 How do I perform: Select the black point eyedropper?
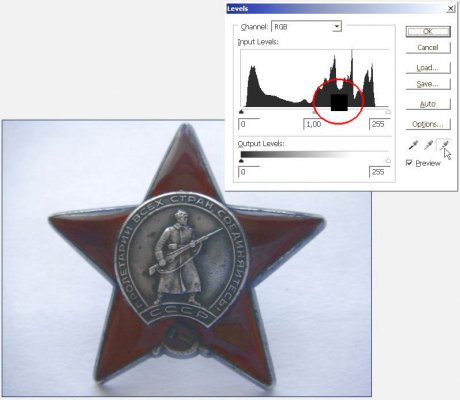413,145
